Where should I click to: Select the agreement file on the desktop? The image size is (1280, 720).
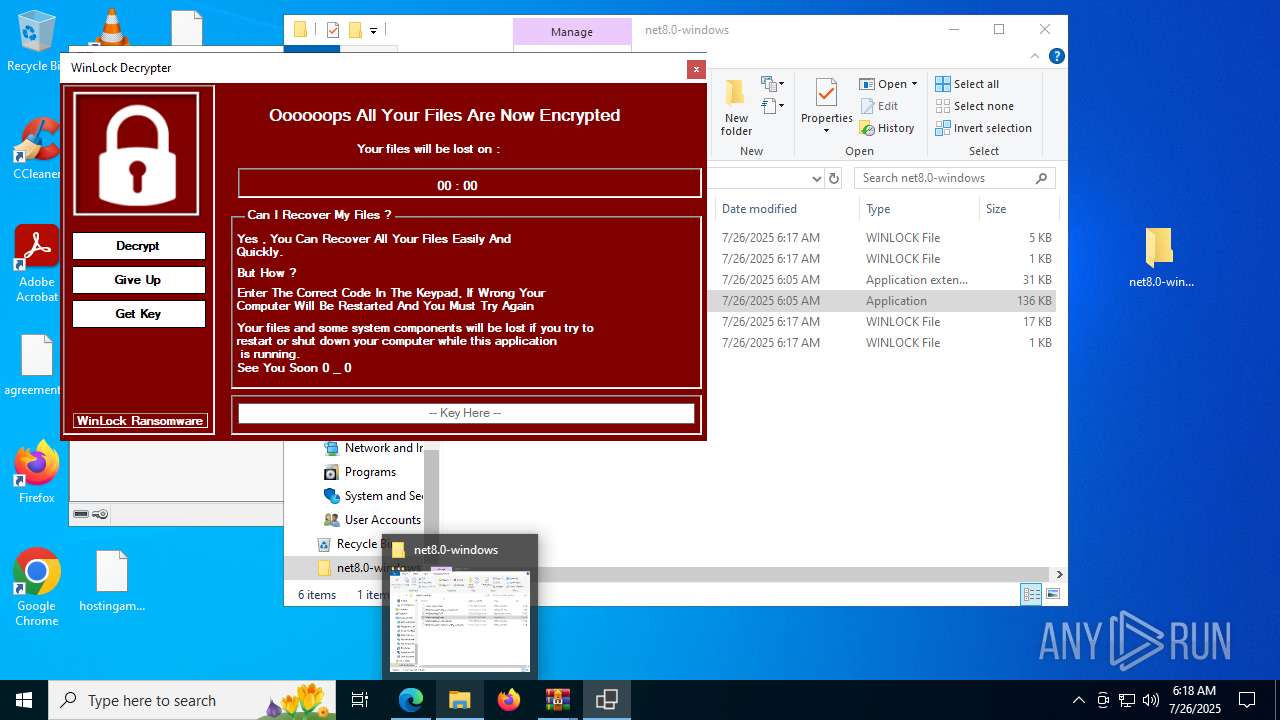(x=34, y=365)
